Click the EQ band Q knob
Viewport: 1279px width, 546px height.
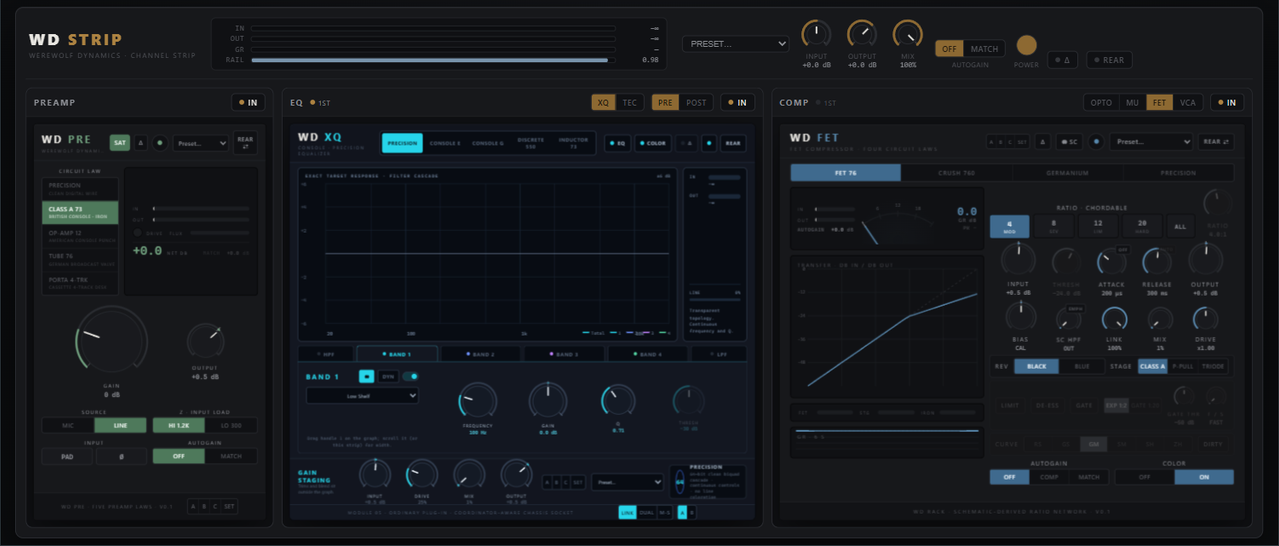pyautogui.click(x=618, y=401)
